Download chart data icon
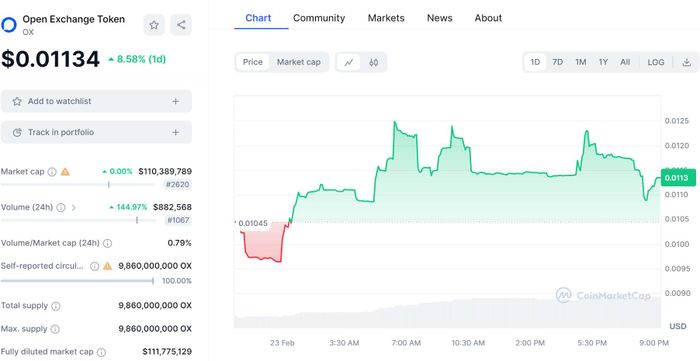 click(x=687, y=62)
